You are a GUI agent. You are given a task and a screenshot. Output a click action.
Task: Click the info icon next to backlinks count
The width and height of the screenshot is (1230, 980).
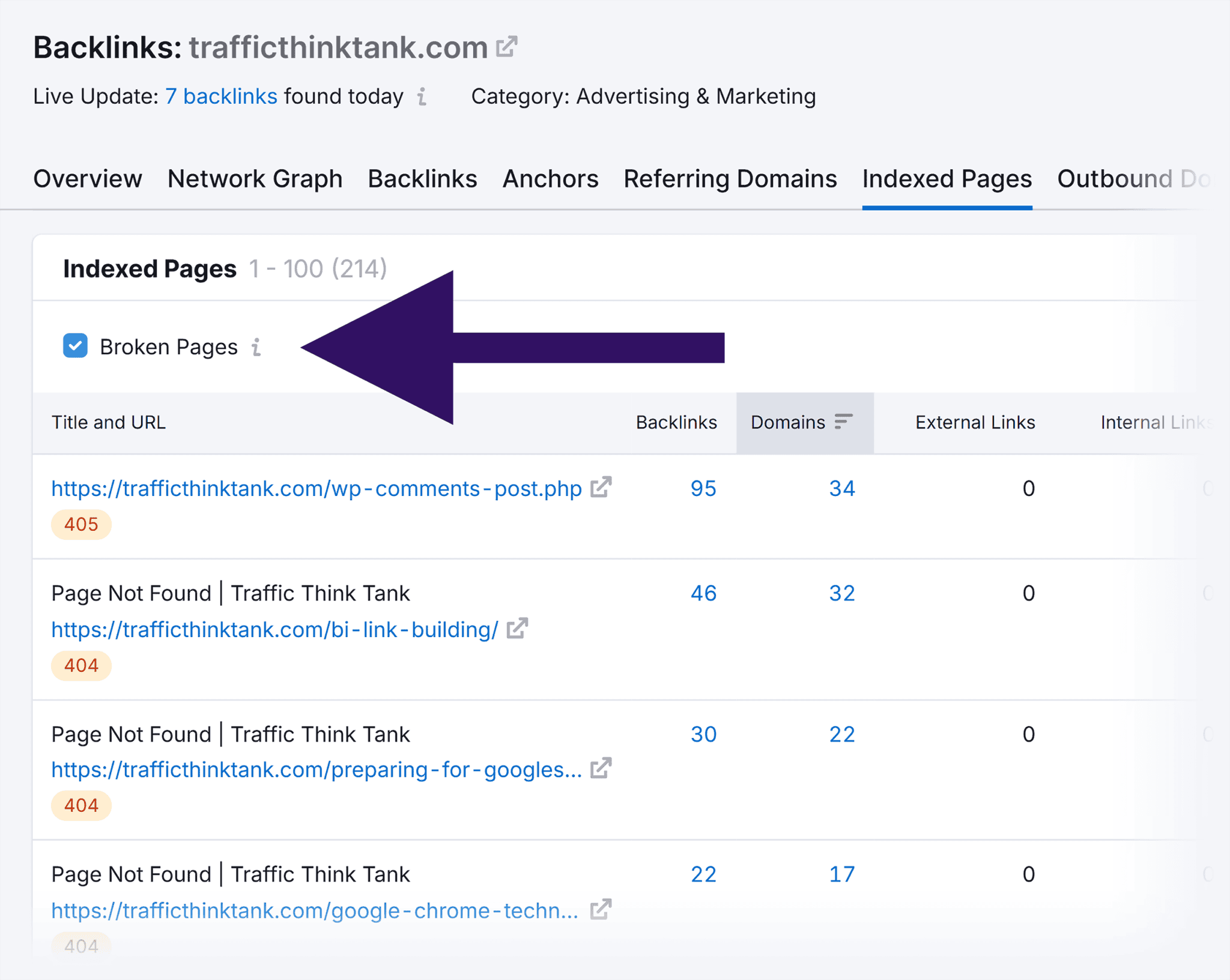422,97
